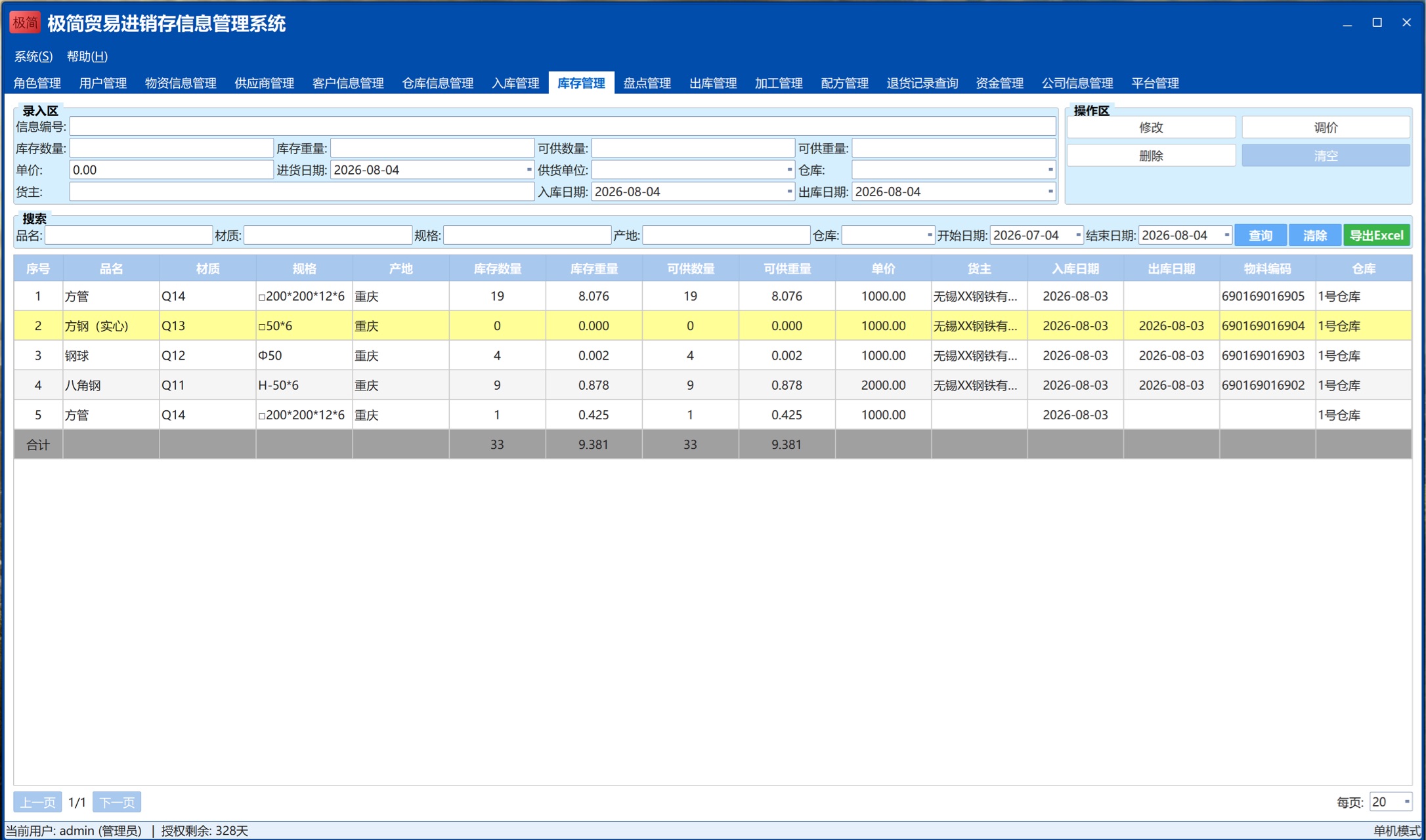Switch to the 角色管理 tab
This screenshot has height=840, width=1426.
(x=37, y=83)
